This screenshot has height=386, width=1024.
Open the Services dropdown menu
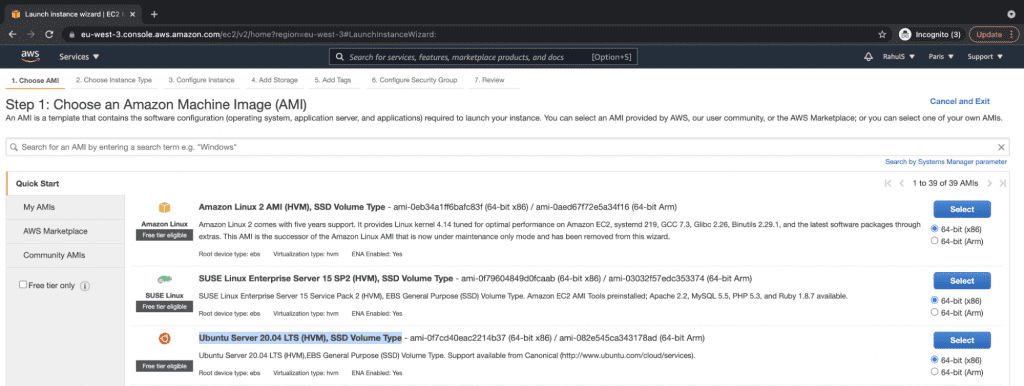[79, 57]
